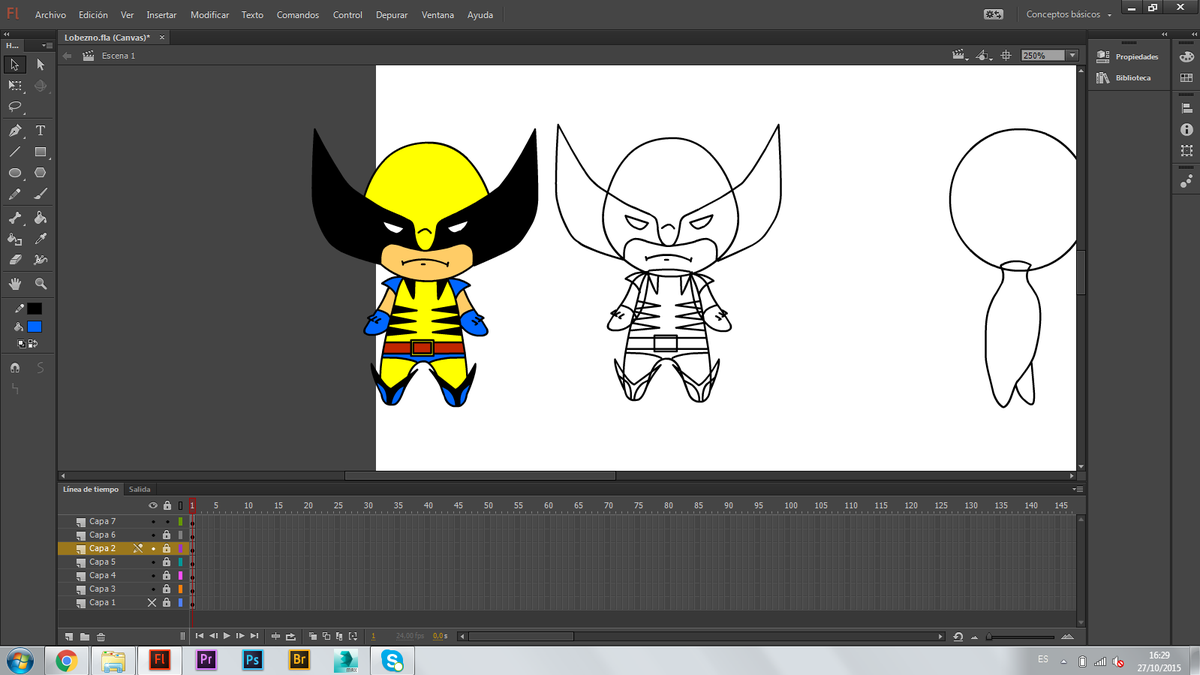Play the timeline animation
This screenshot has width=1200, height=675.
pyautogui.click(x=227, y=636)
